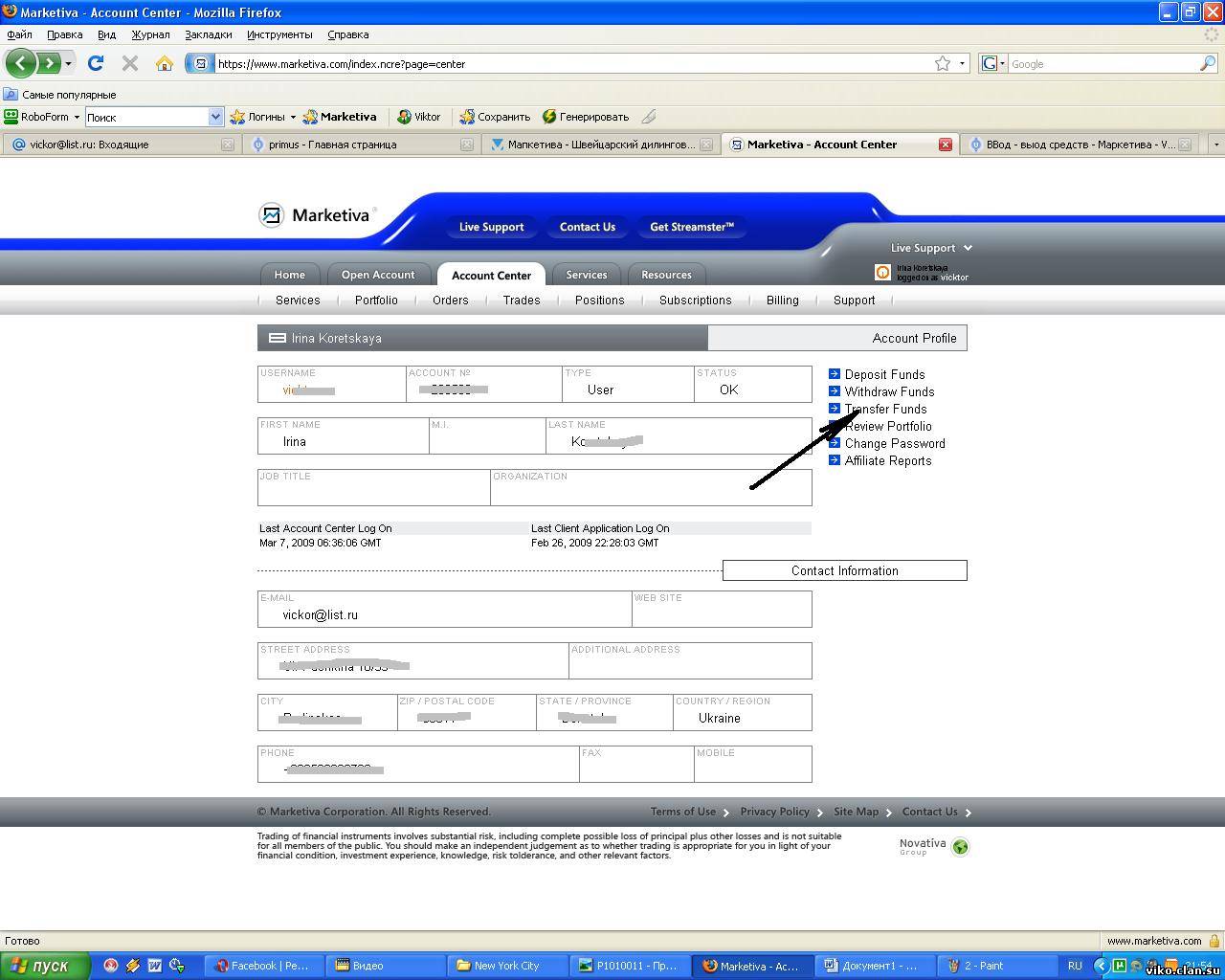1225x980 pixels.
Task: Open the Home page icon
Action: (165, 63)
